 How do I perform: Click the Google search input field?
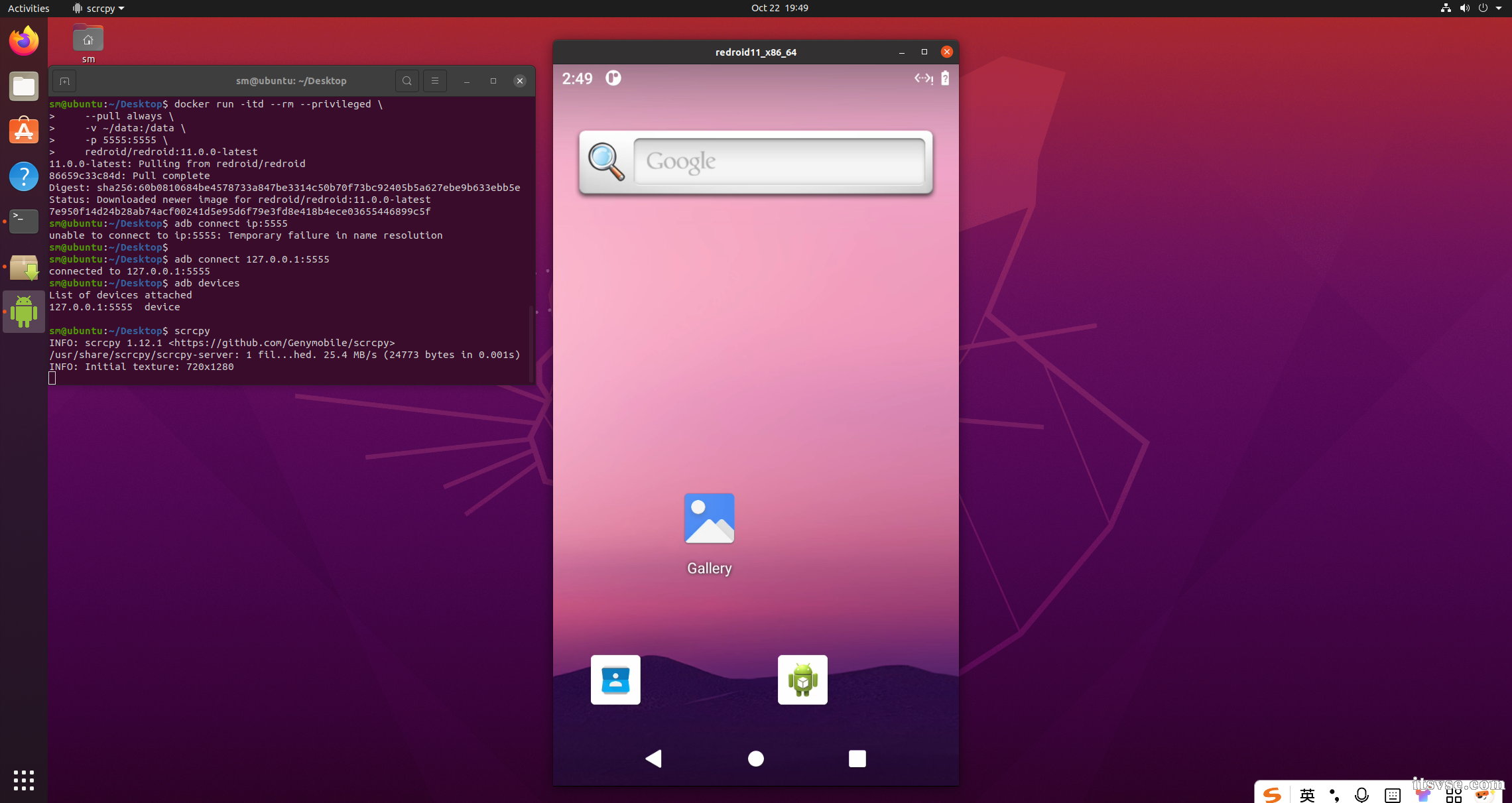779,162
